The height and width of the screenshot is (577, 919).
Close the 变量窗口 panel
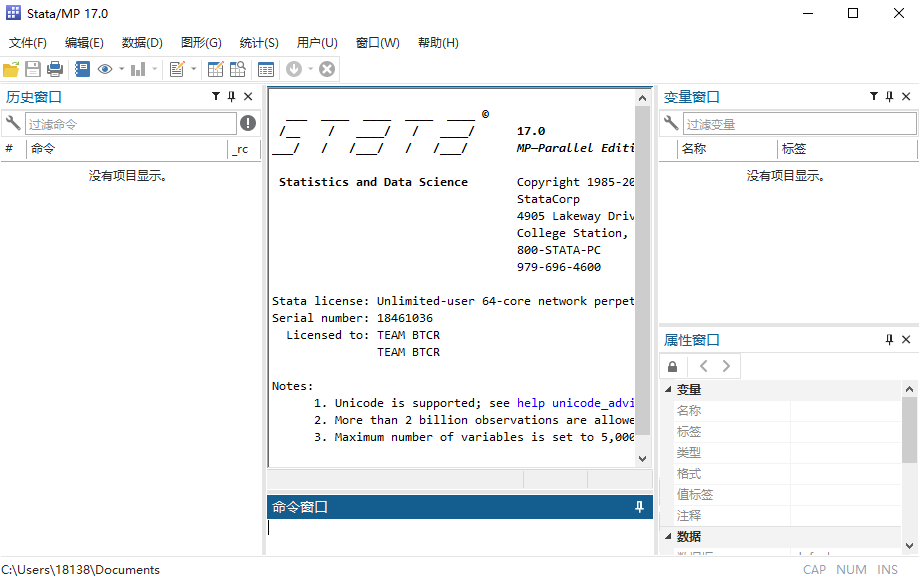906,96
